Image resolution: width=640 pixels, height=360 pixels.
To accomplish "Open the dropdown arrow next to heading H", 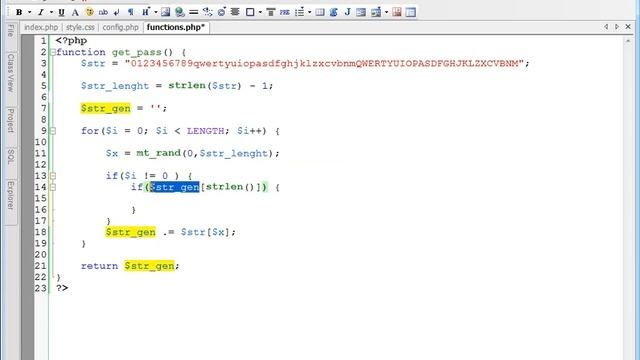I will 156,12.
